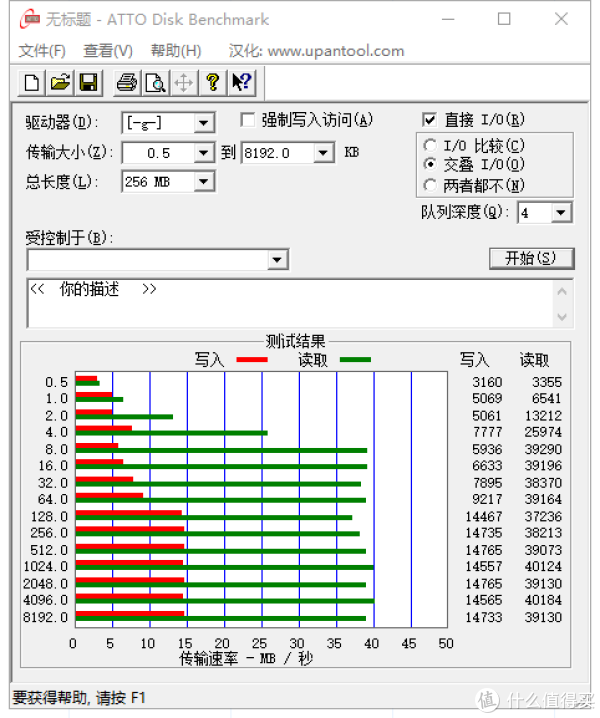Screen dimensions: 600x718
Task: Click the write value 3160
Action: (487, 382)
